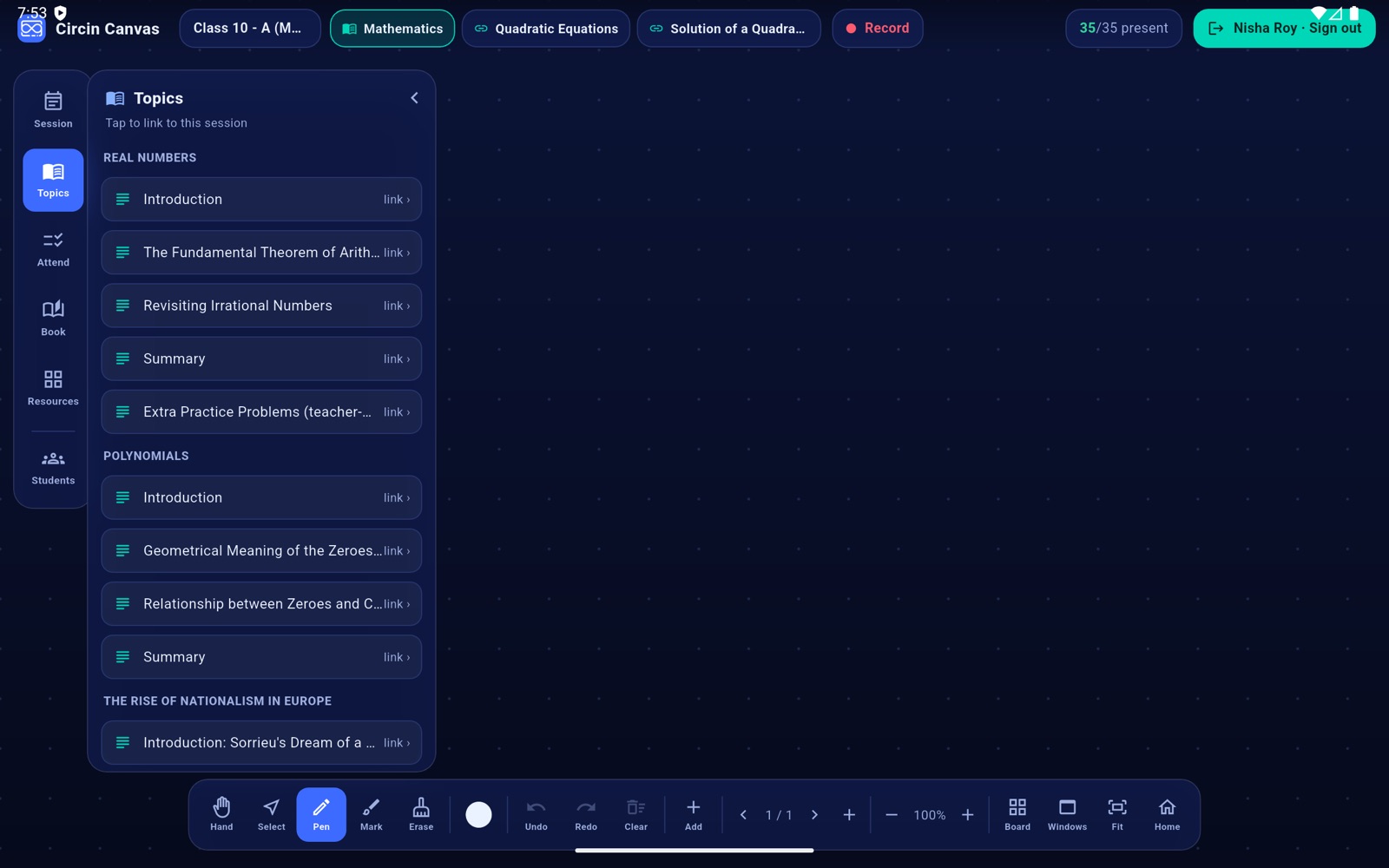Start recording with Record button
This screenshot has width=1389, height=868.
[877, 29]
